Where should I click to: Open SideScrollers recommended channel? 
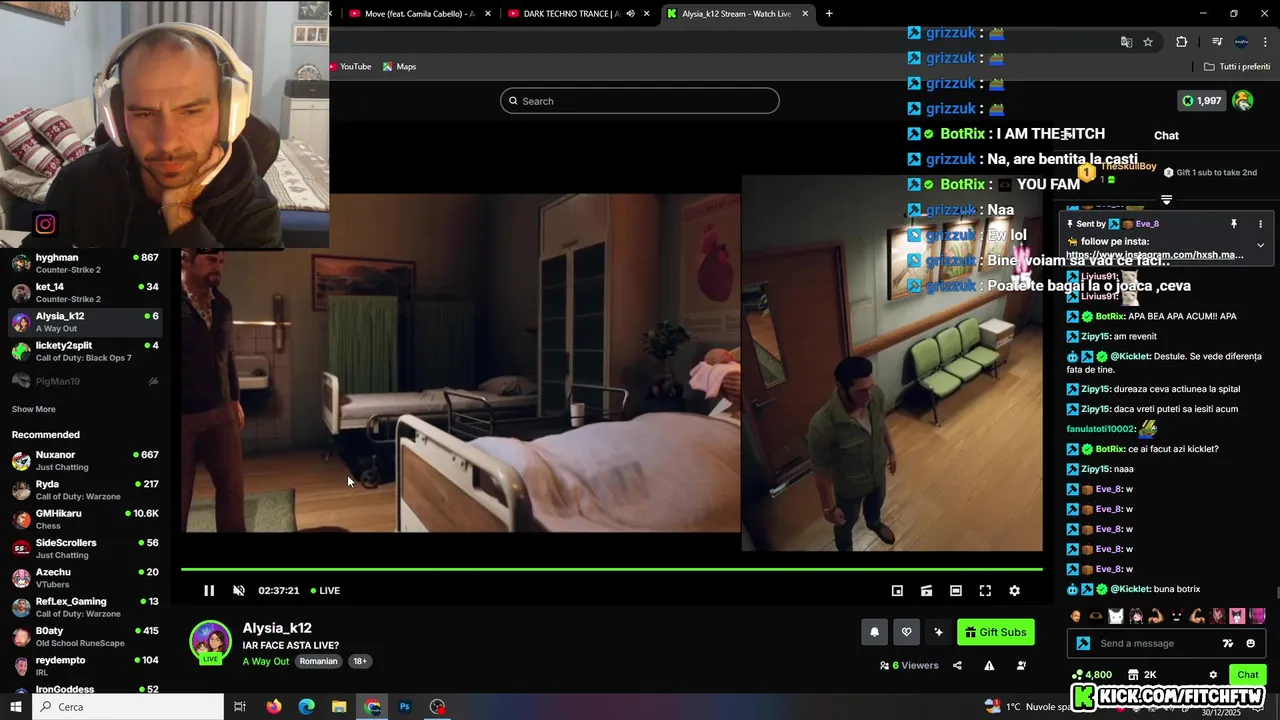(x=85, y=548)
